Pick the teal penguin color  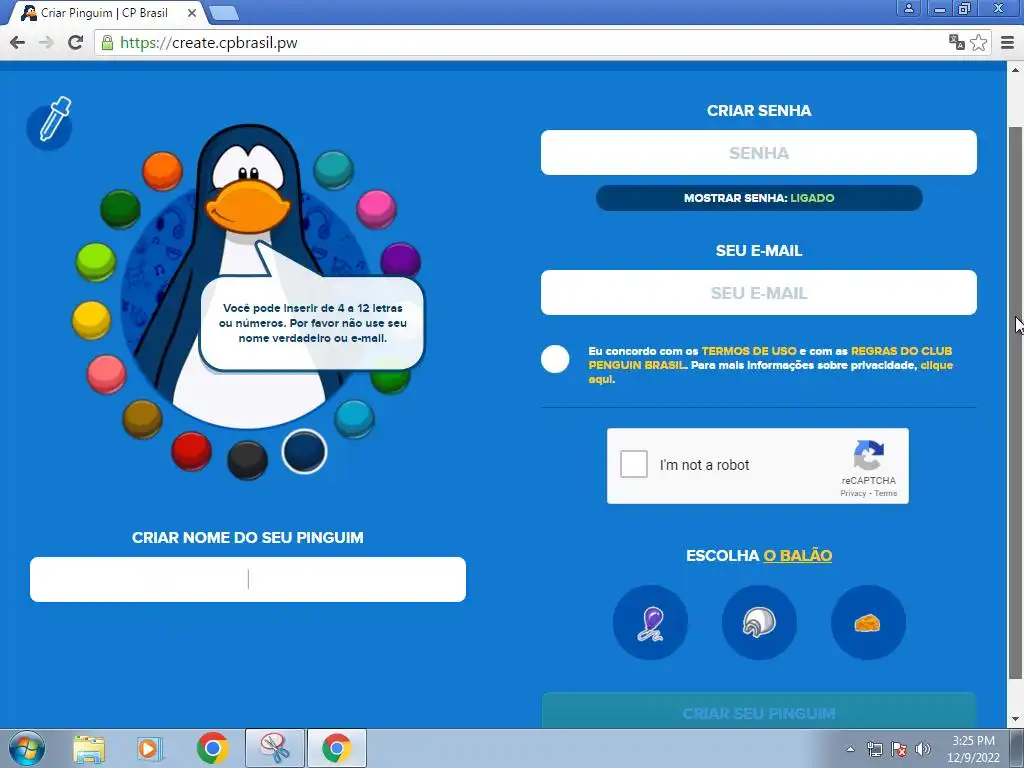tap(334, 170)
